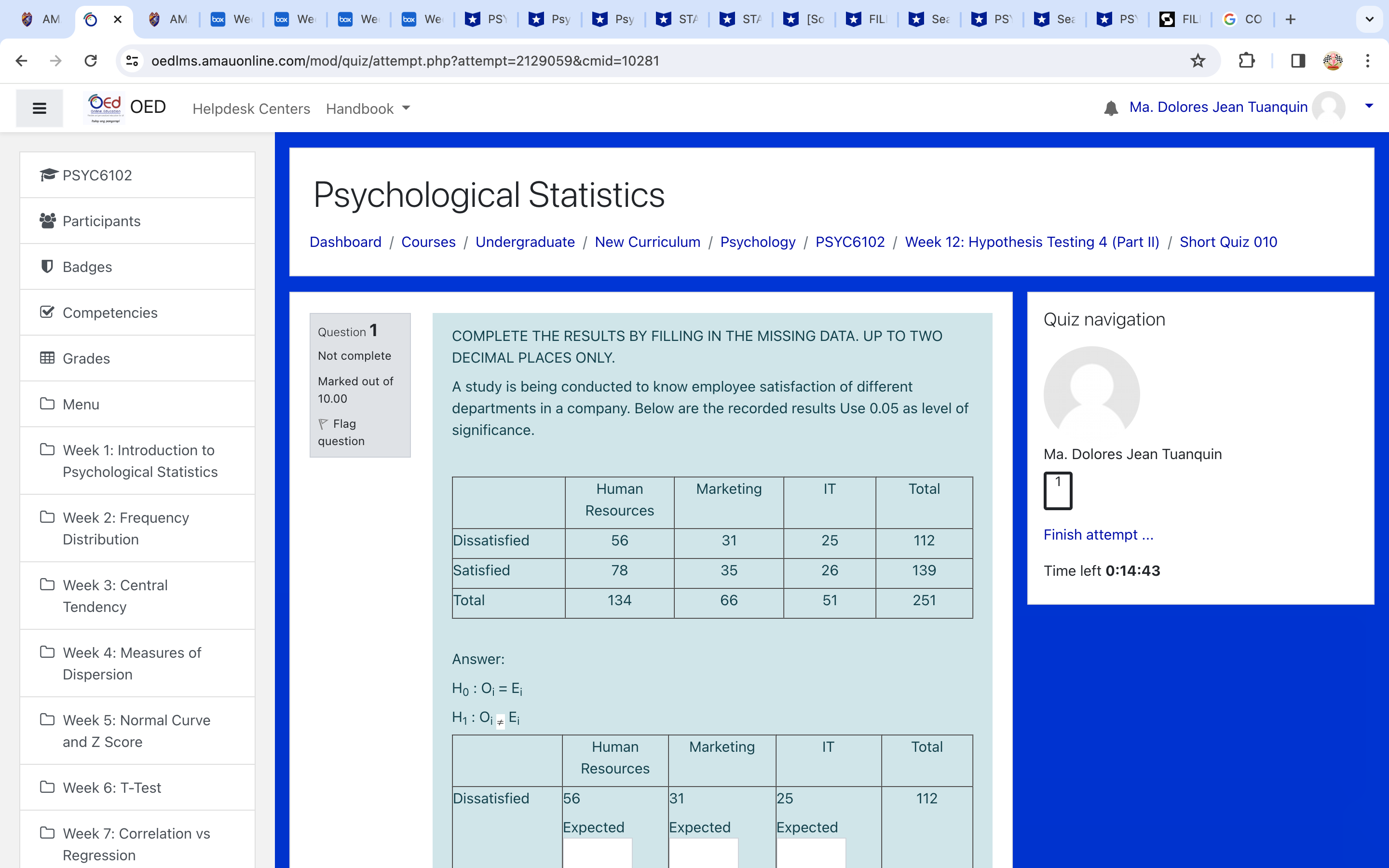
Task: Open Week 6: T-Test section
Action: 112,787
